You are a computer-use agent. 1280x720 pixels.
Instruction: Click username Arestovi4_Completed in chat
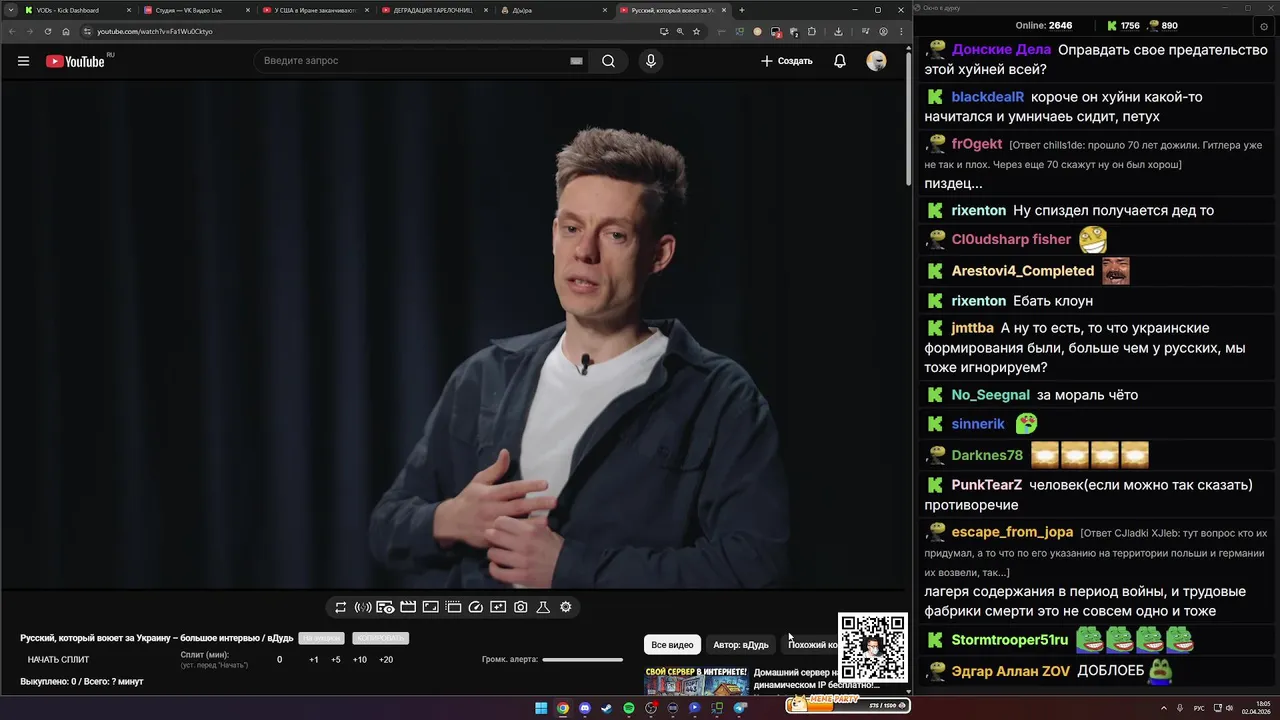tap(1023, 271)
